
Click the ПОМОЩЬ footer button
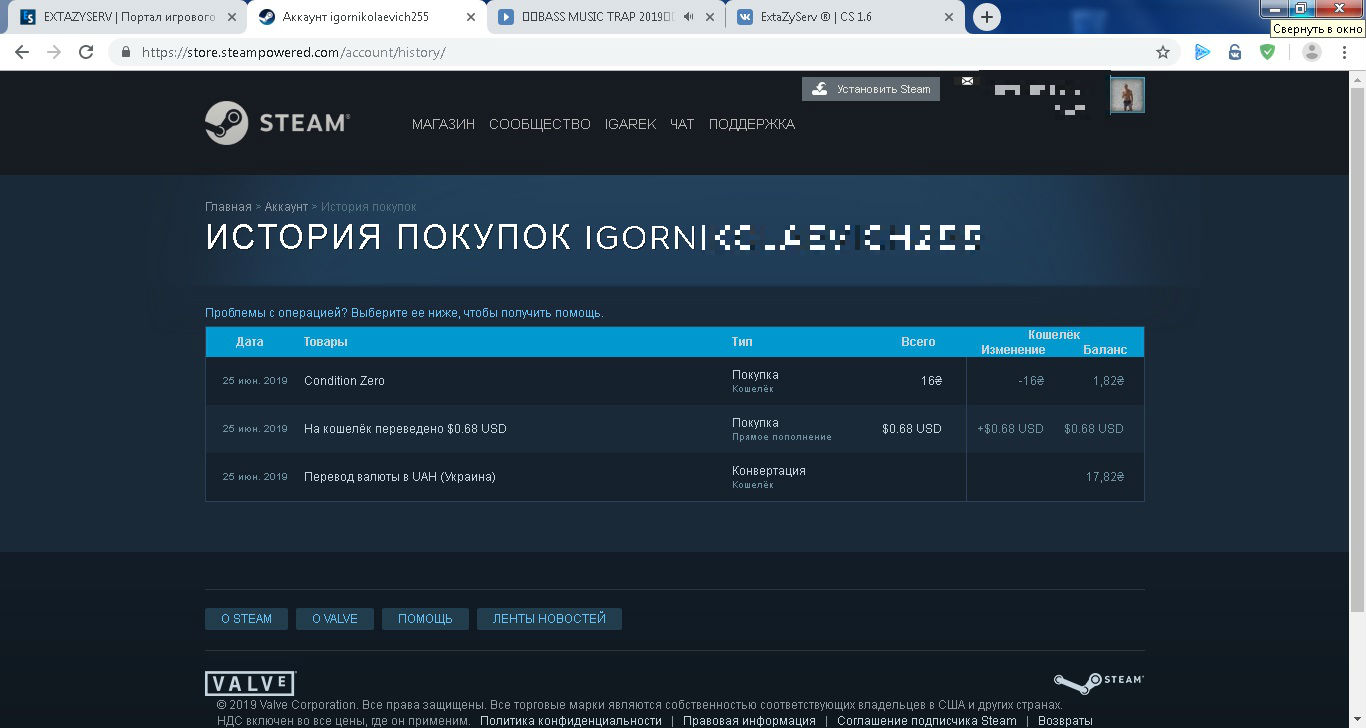click(425, 619)
